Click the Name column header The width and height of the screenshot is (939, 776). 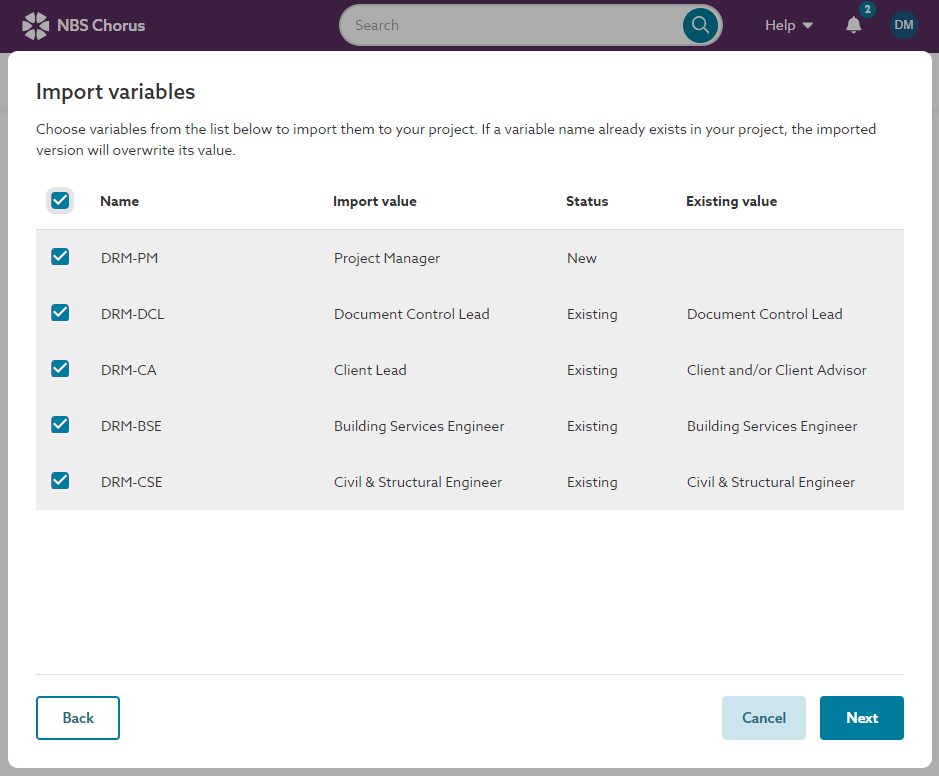[119, 201]
